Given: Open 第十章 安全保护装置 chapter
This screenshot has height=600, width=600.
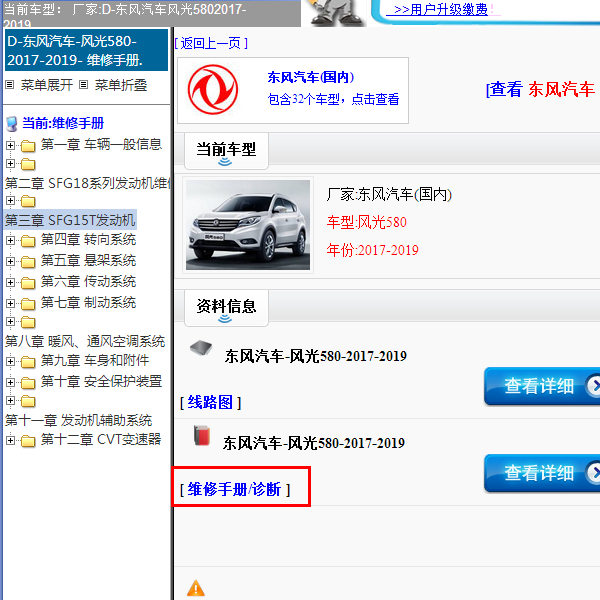Looking at the screenshot, I should point(101,381).
